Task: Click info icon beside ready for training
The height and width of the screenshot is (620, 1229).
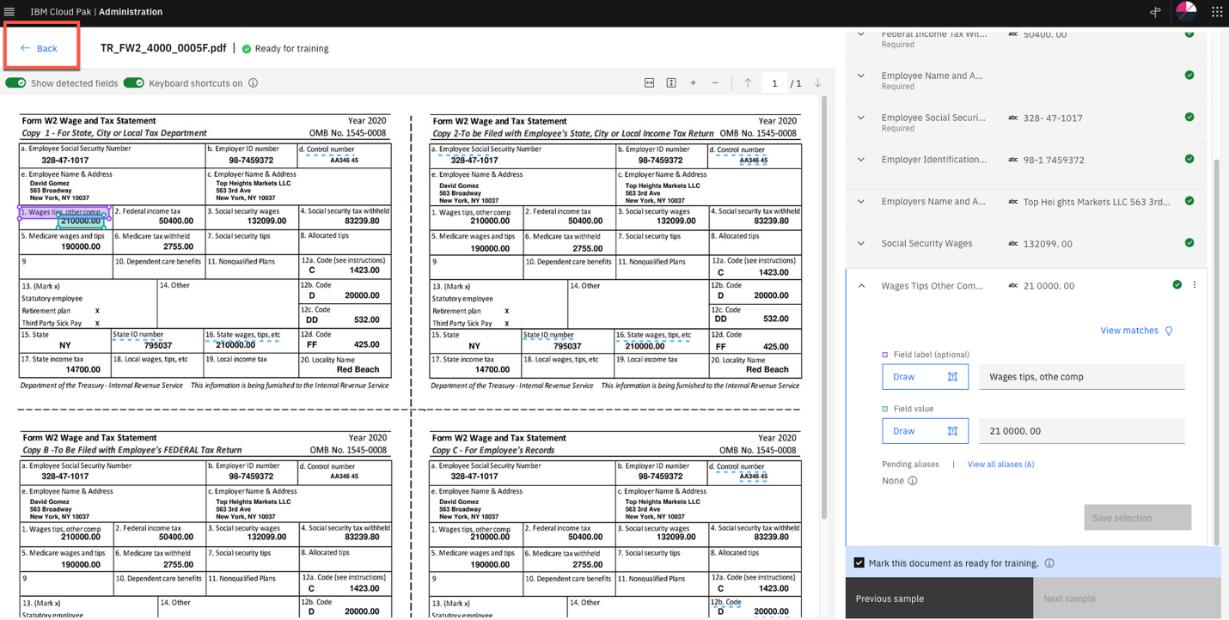Action: point(1049,563)
